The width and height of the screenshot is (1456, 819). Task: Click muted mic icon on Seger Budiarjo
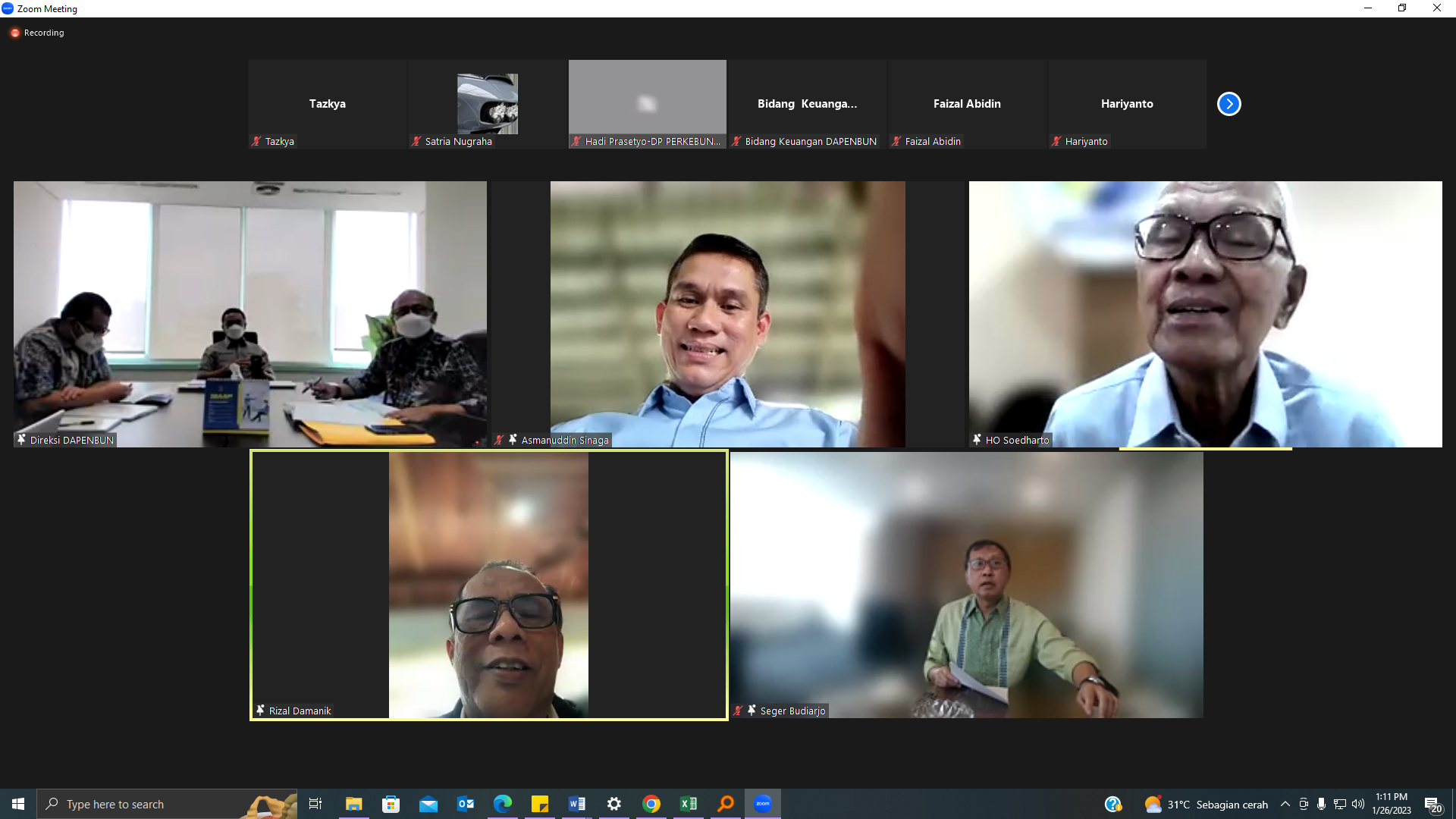(738, 711)
